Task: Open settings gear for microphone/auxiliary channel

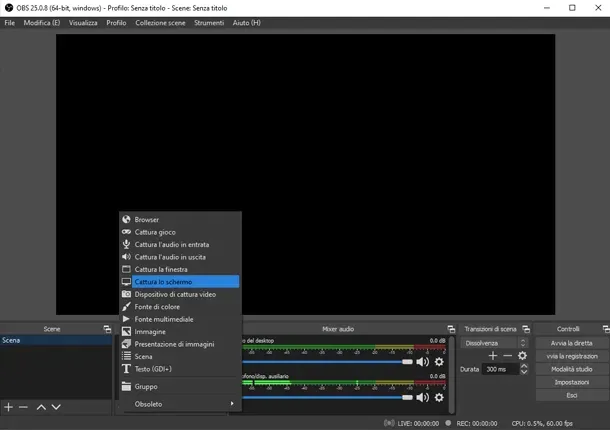Action: 438,397
